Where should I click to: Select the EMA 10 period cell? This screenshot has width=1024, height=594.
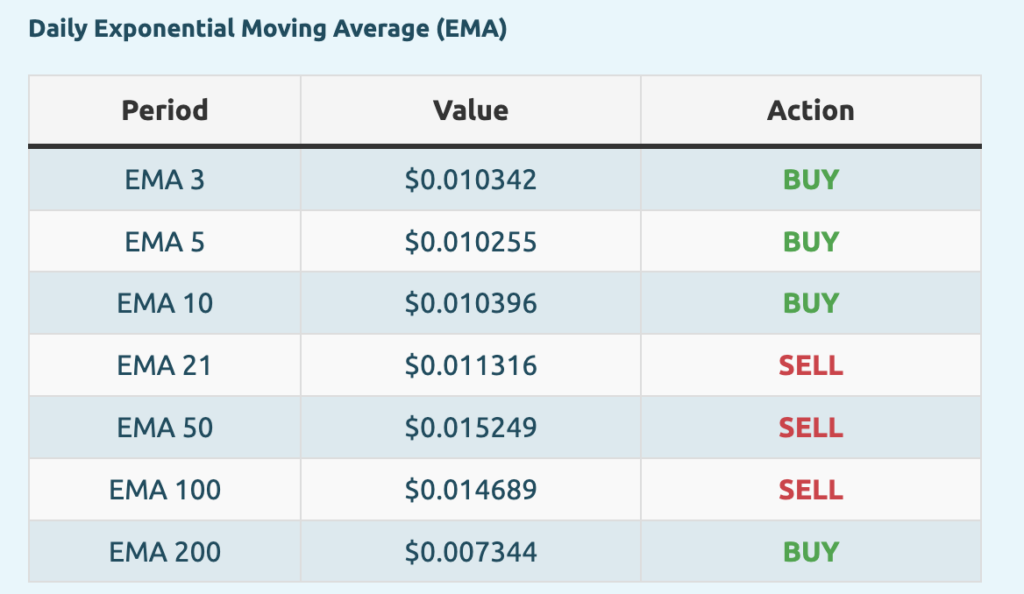click(x=165, y=304)
